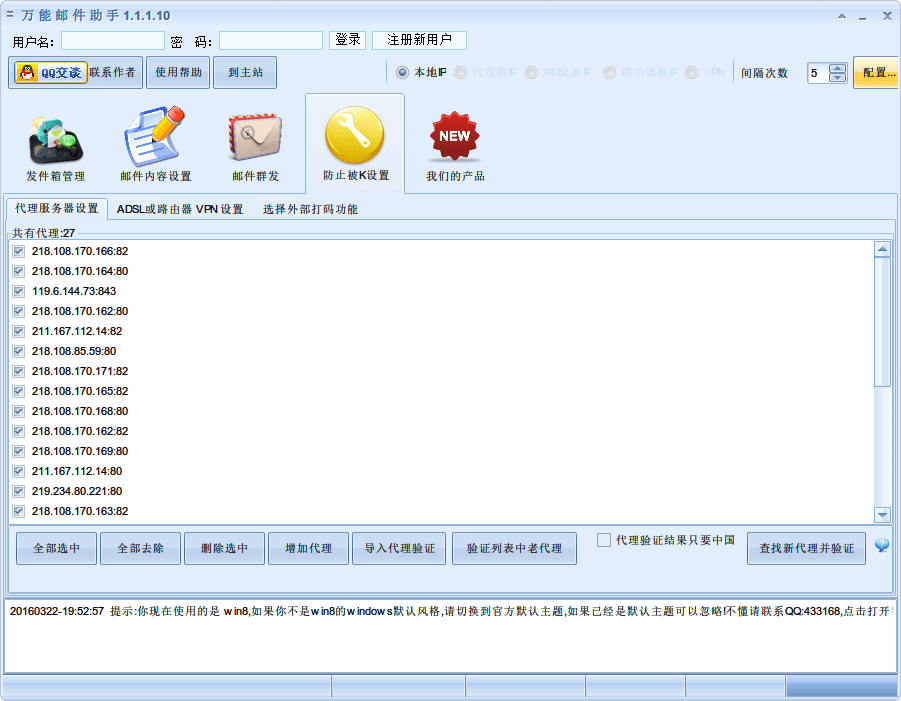Select 防止被K设置 wrench icon
Viewport: 901px width, 701px height.
(354, 135)
